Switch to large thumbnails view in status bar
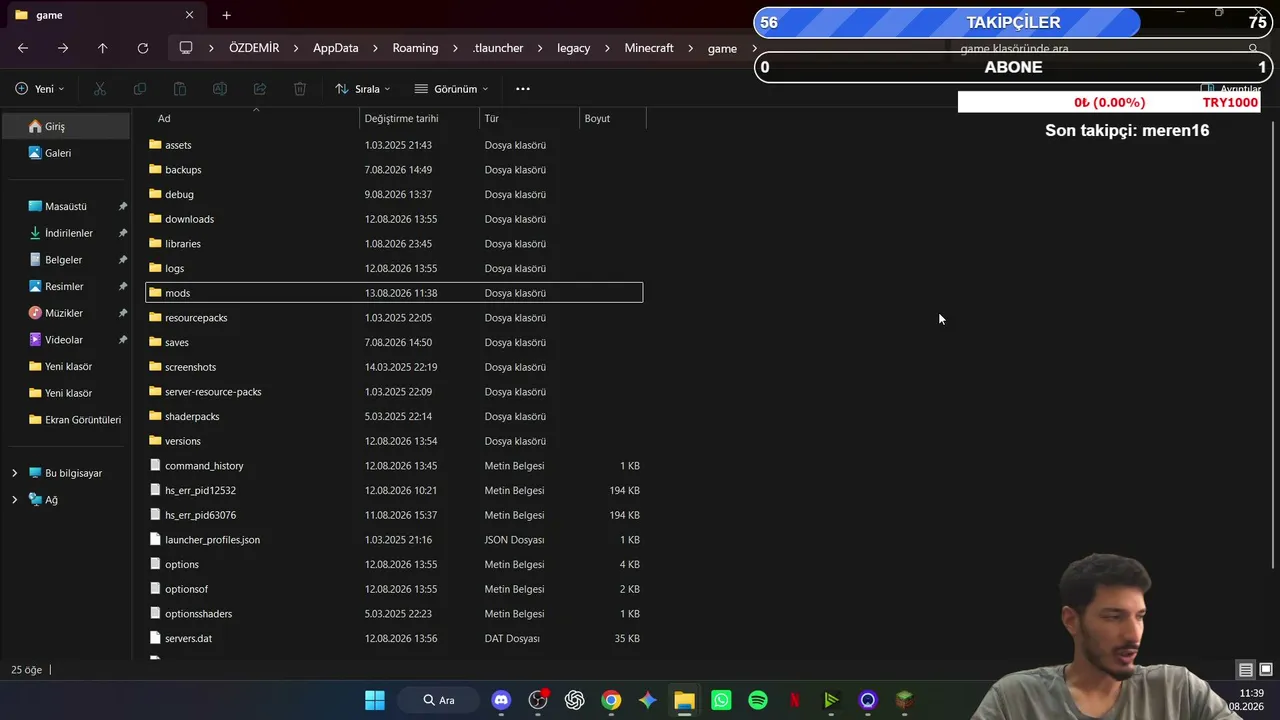This screenshot has width=1280, height=720. 1266,670
